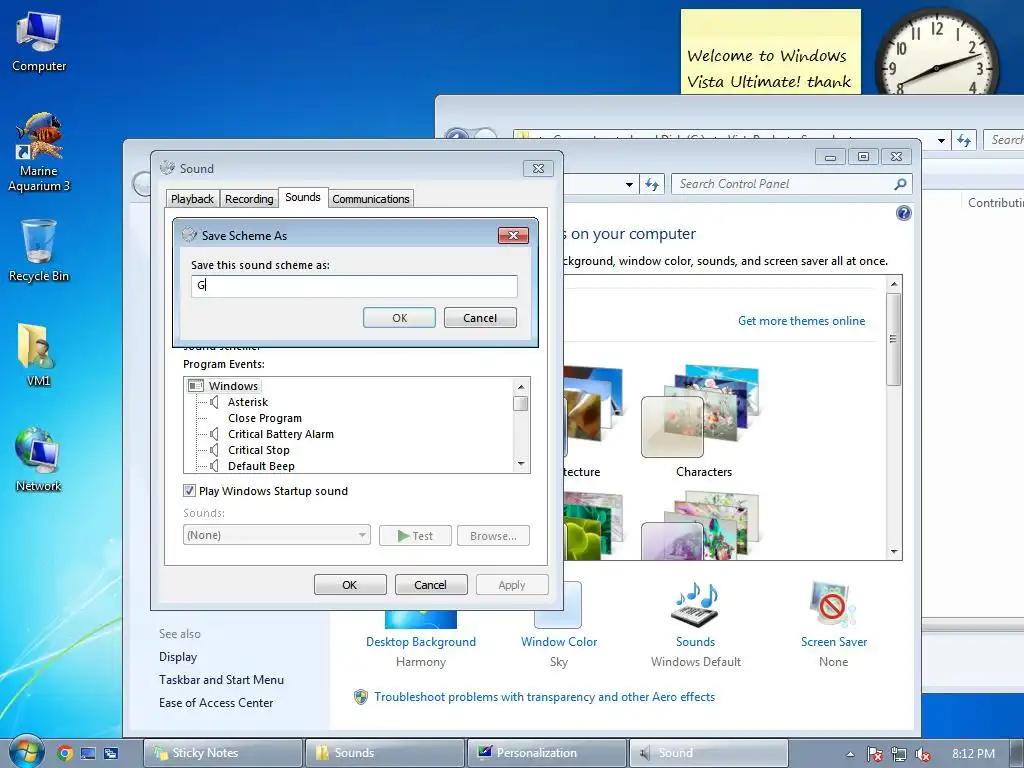Show hidden tray icons arrow

pyautogui.click(x=850, y=754)
